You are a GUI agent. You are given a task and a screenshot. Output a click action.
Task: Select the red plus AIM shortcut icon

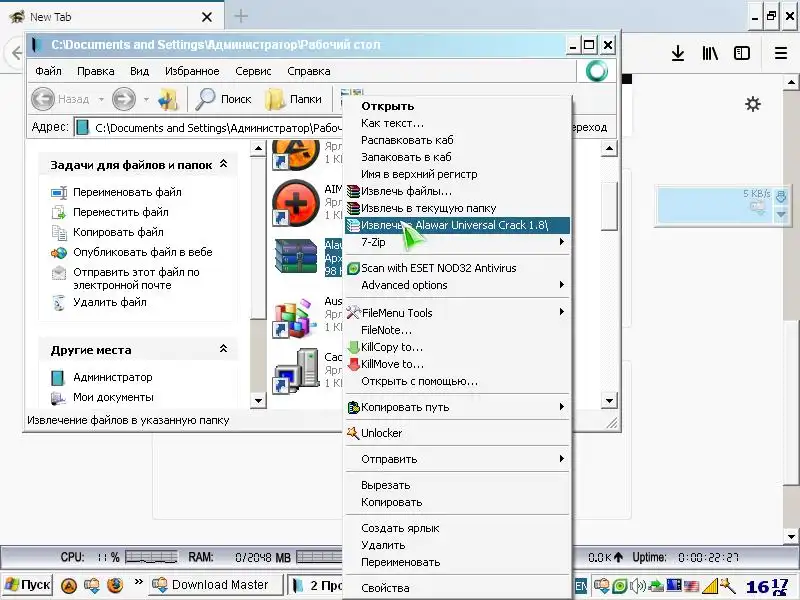pos(296,203)
